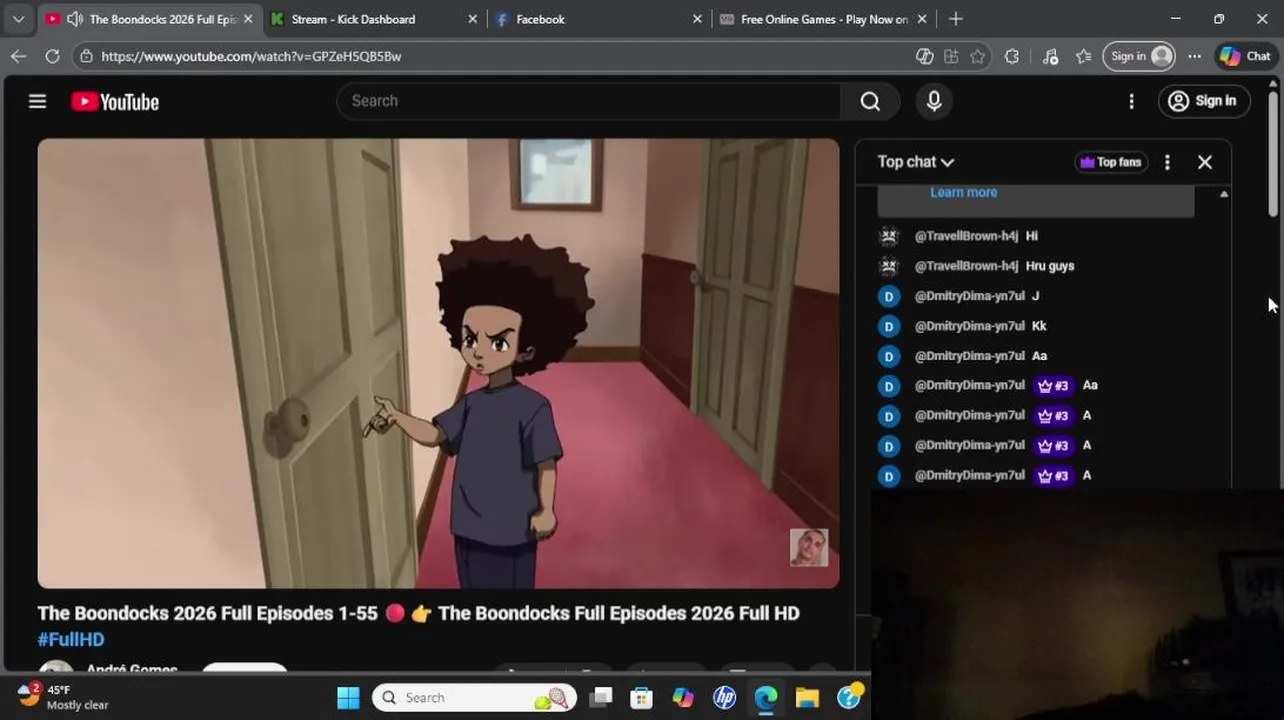Click the page vertical scrollbar thumb
This screenshot has width=1284, height=720.
[x=1273, y=152]
